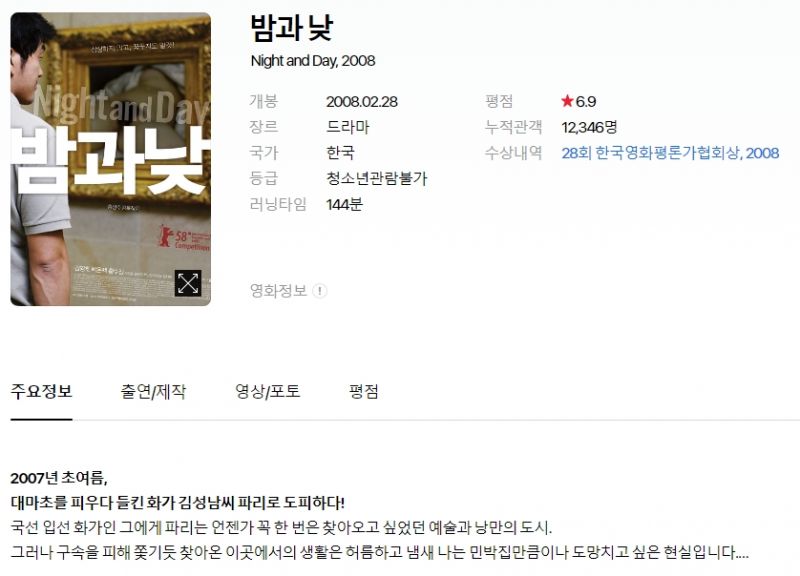Click the expand poster arrows icon
The width and height of the screenshot is (800, 576).
188,283
